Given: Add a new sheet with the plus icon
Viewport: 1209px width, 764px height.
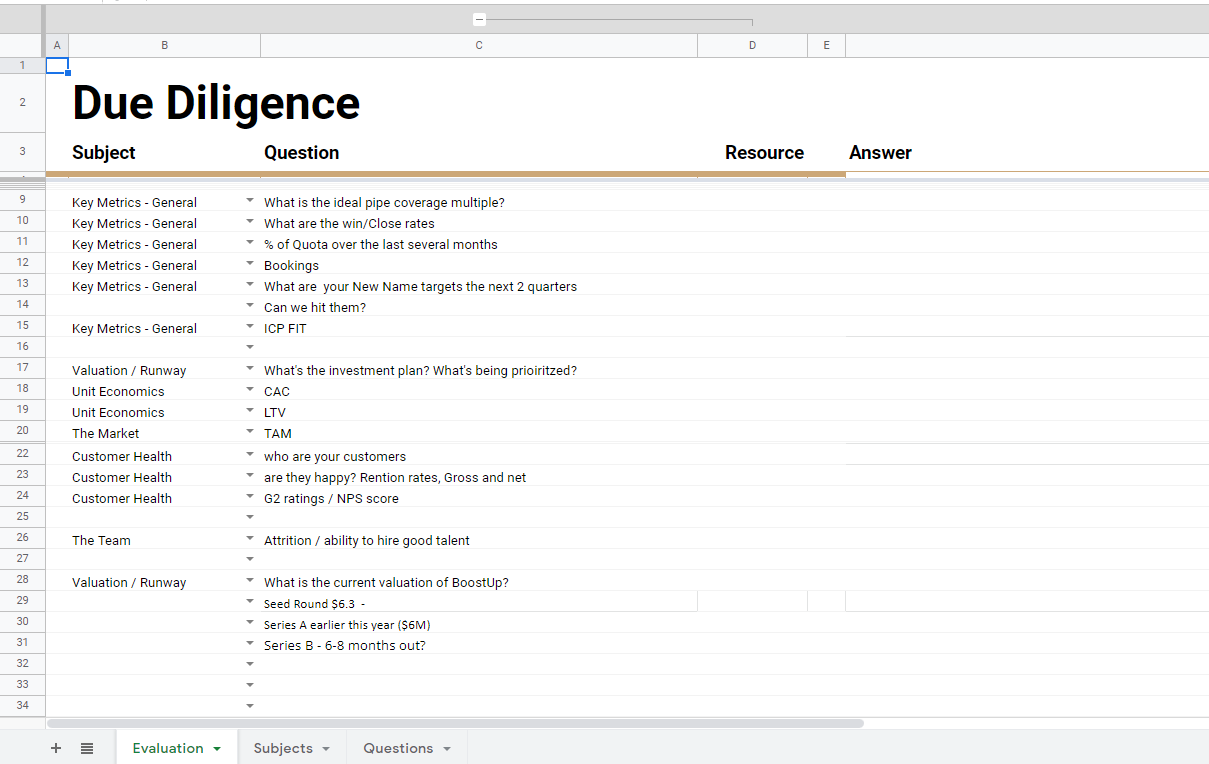Looking at the screenshot, I should [55, 748].
